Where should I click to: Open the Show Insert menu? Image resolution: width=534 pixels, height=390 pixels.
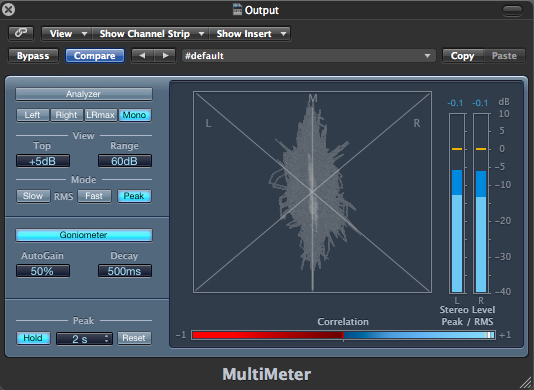click(250, 34)
